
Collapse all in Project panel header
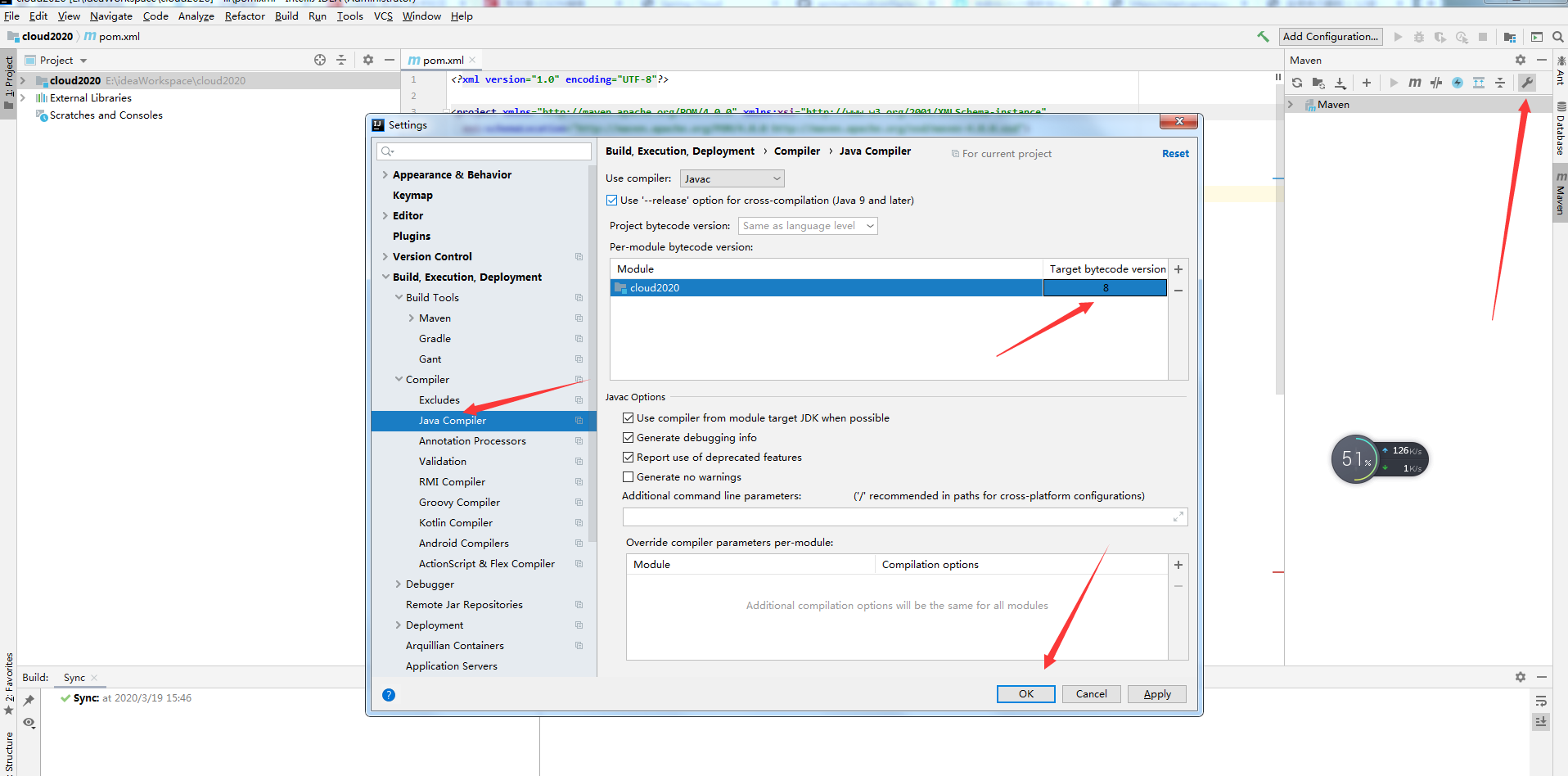point(341,60)
